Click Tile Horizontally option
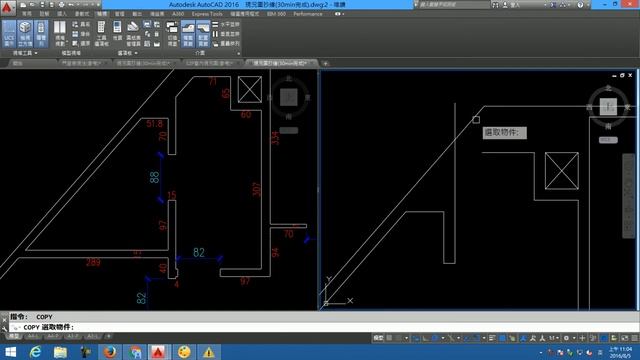This screenshot has height=360, width=640. click(x=226, y=24)
